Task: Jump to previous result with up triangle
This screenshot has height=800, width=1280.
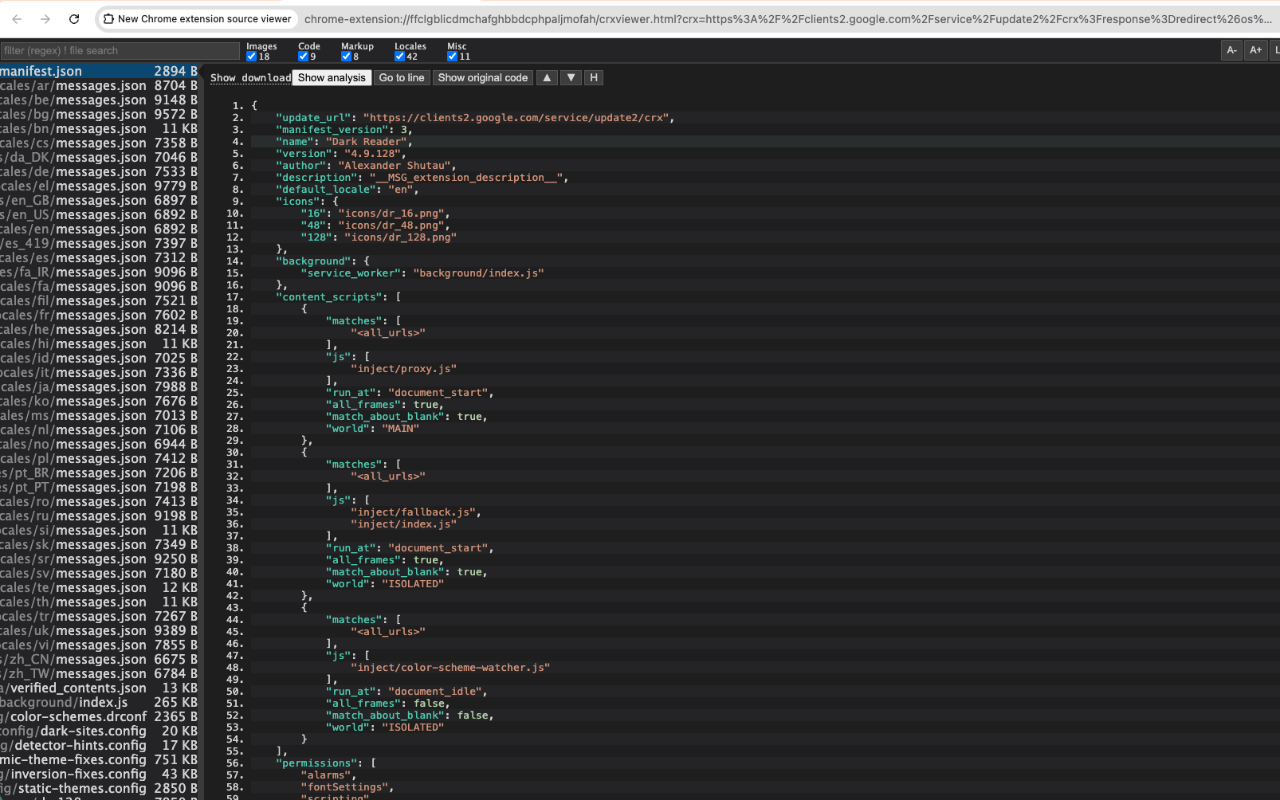Action: click(547, 78)
